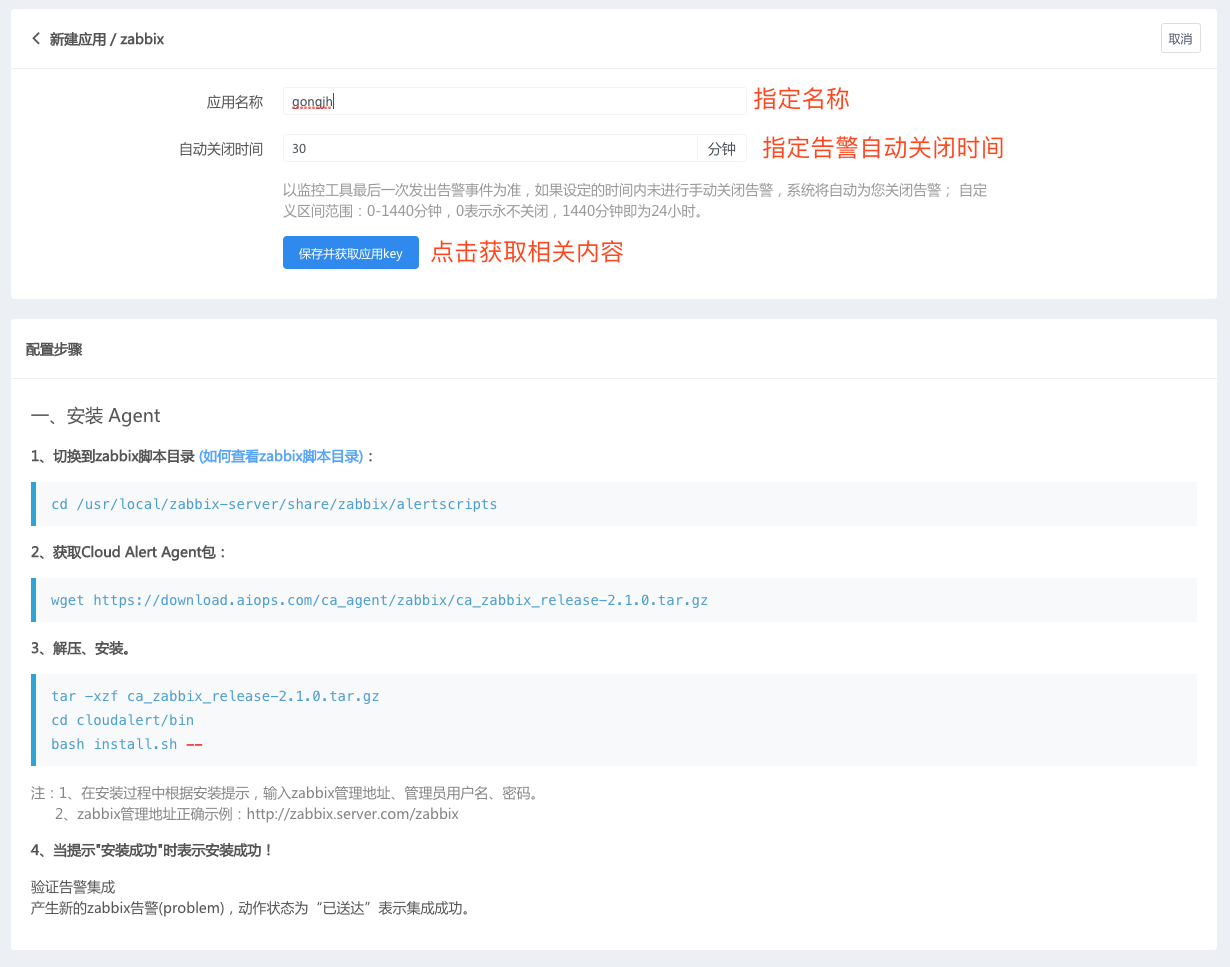Click the tar -xzf command line
This screenshot has height=967, width=1230.
tap(215, 696)
